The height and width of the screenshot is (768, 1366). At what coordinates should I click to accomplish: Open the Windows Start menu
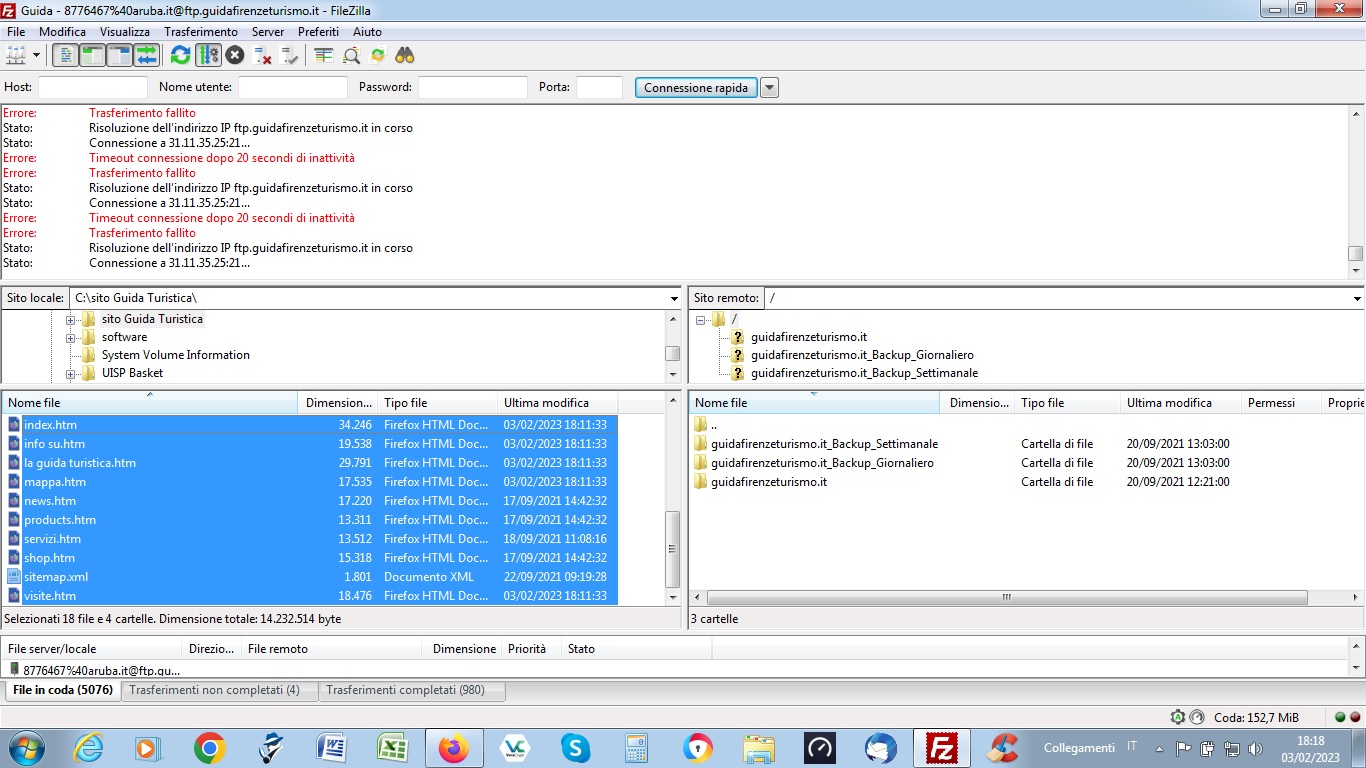click(25, 748)
